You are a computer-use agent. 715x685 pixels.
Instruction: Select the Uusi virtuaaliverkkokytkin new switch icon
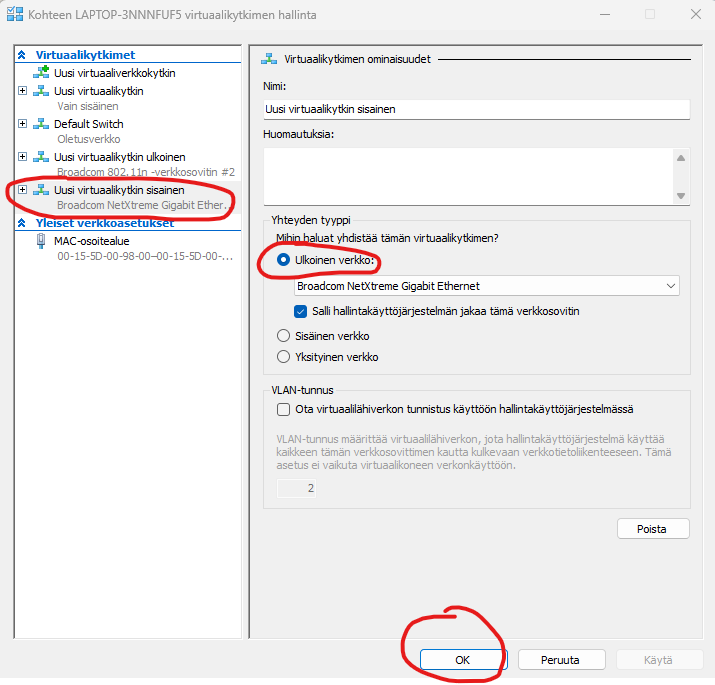[x=41, y=72]
